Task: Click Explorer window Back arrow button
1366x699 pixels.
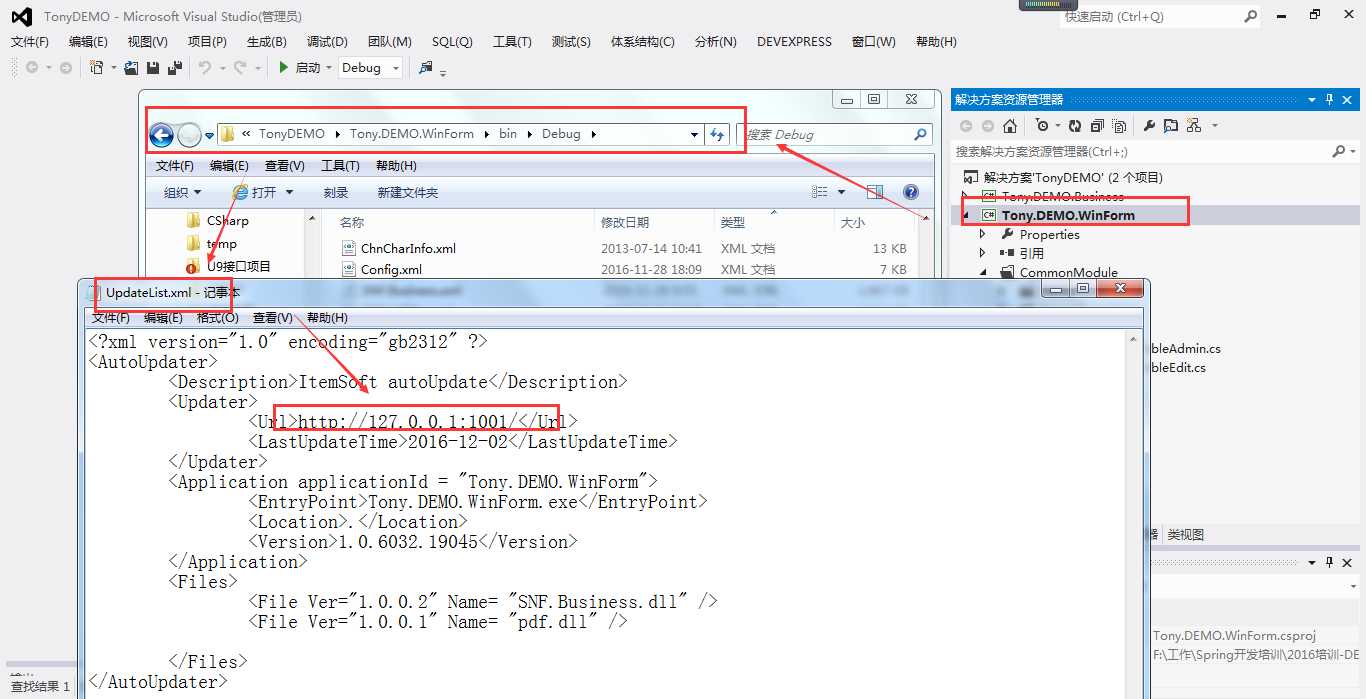Action: [161, 135]
